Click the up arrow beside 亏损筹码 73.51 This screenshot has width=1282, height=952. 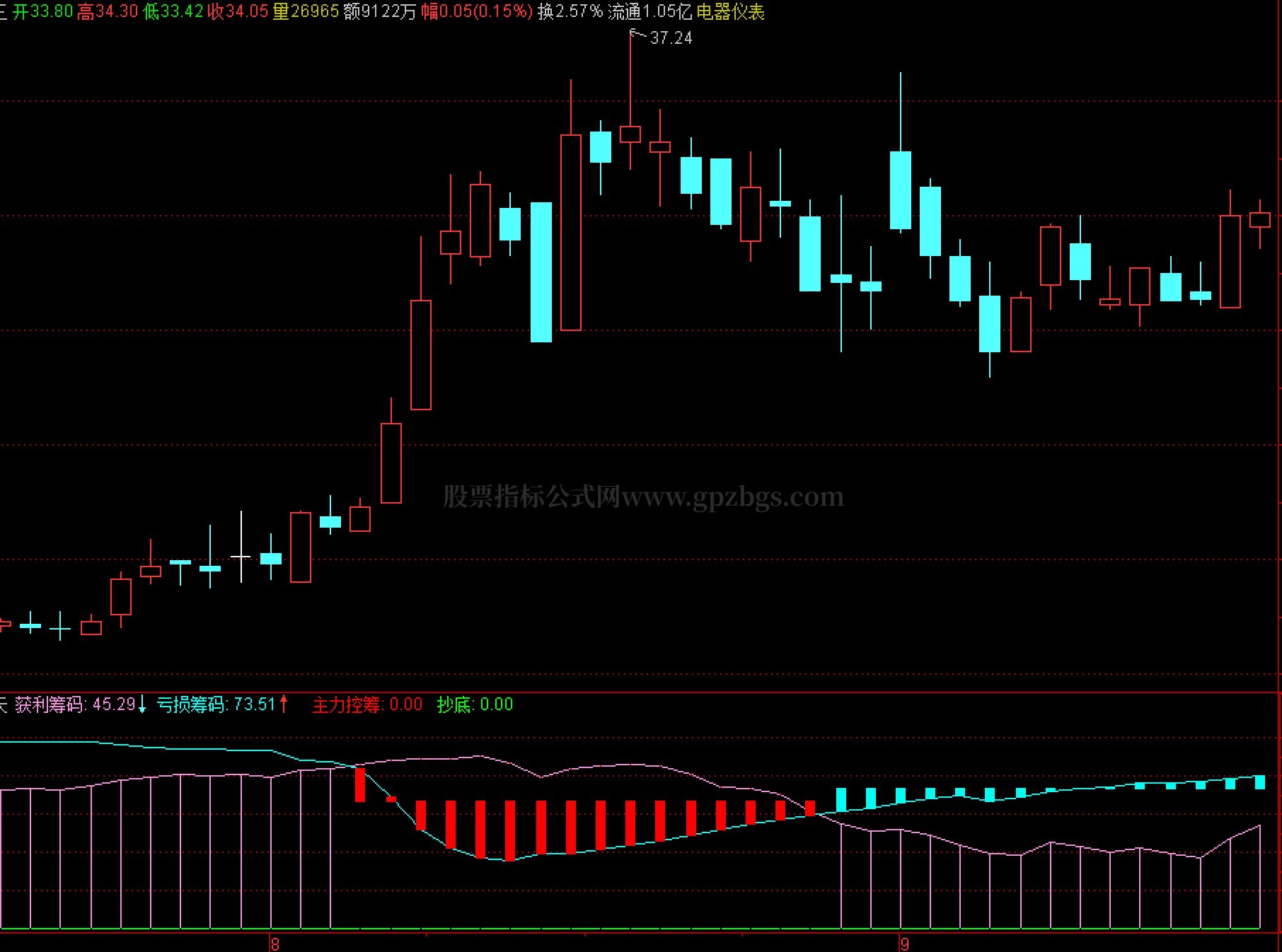(284, 704)
